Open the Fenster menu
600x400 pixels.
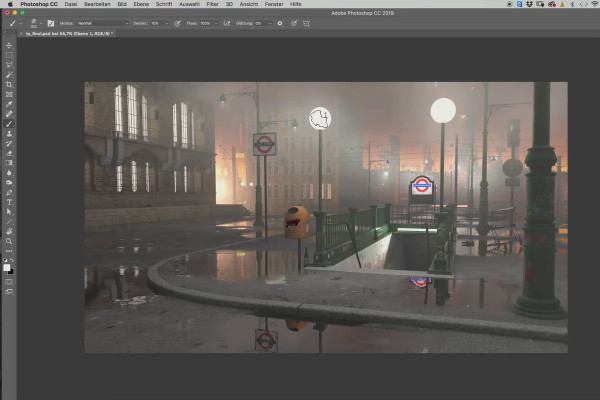[274, 4]
